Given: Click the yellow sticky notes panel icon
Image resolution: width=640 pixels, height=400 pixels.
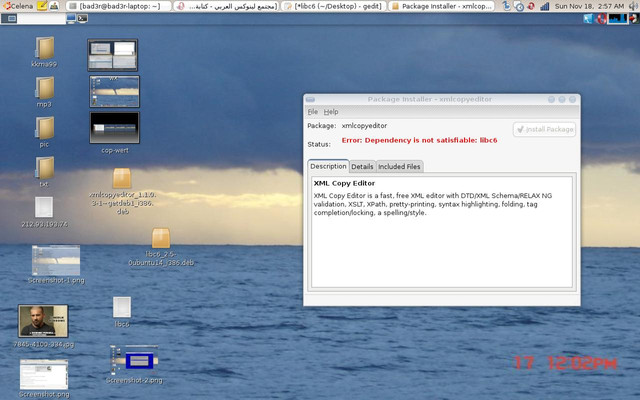Looking at the screenshot, I should tap(42, 6).
